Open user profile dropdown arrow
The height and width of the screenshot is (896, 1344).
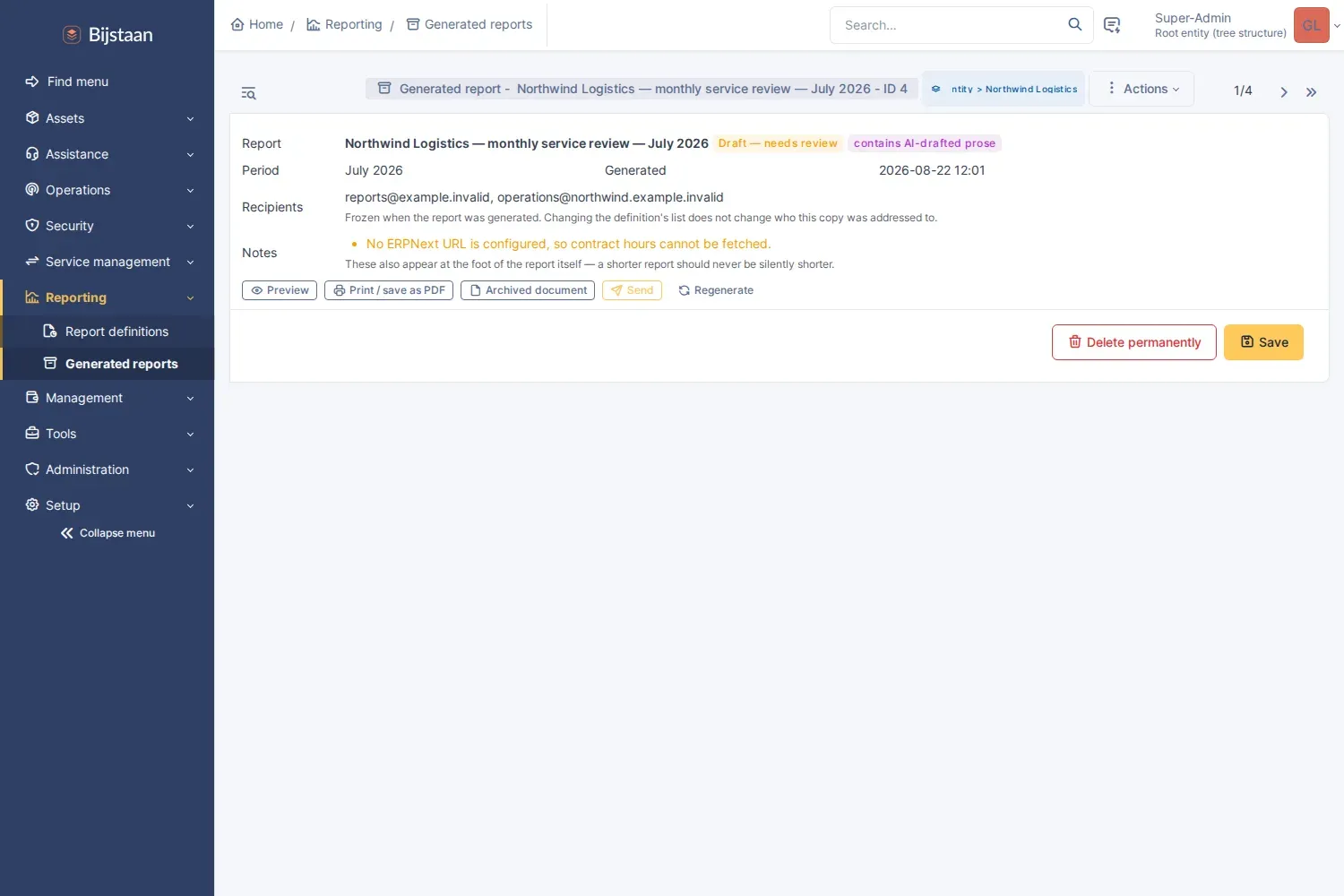coord(1337,25)
